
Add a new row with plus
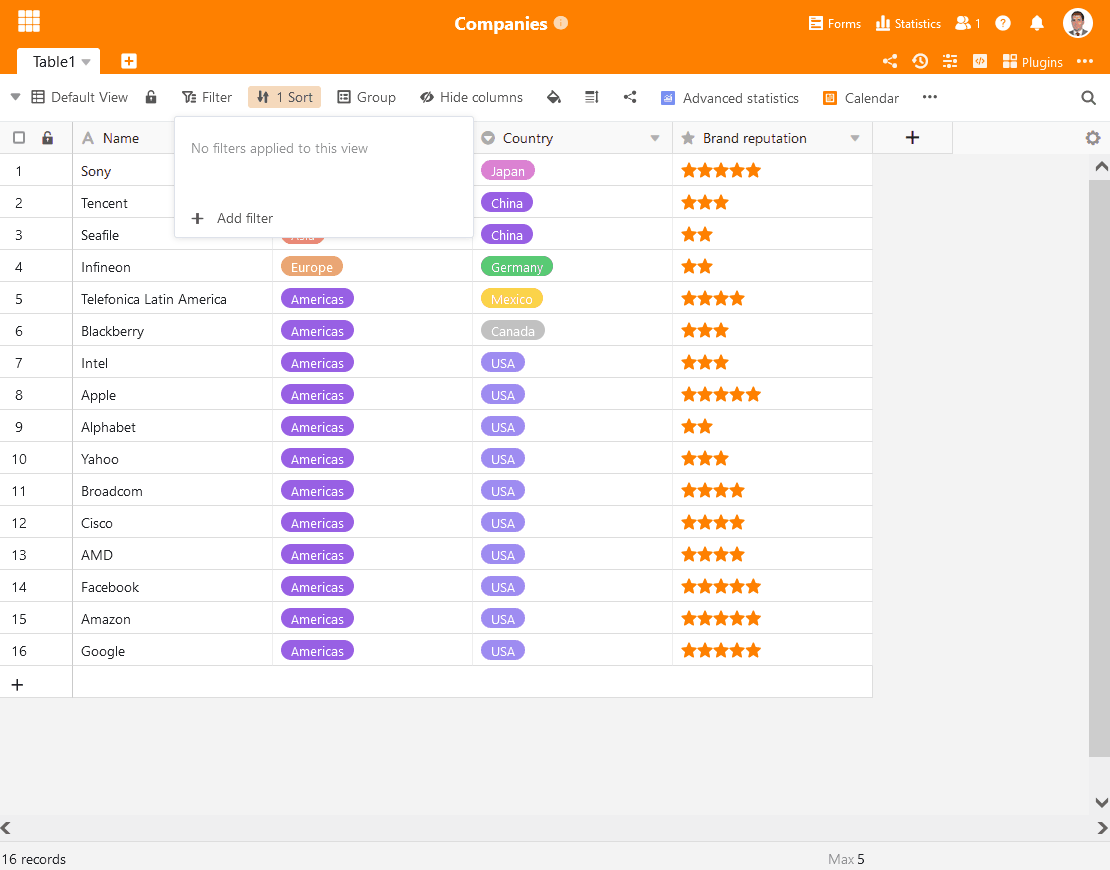[x=18, y=685]
